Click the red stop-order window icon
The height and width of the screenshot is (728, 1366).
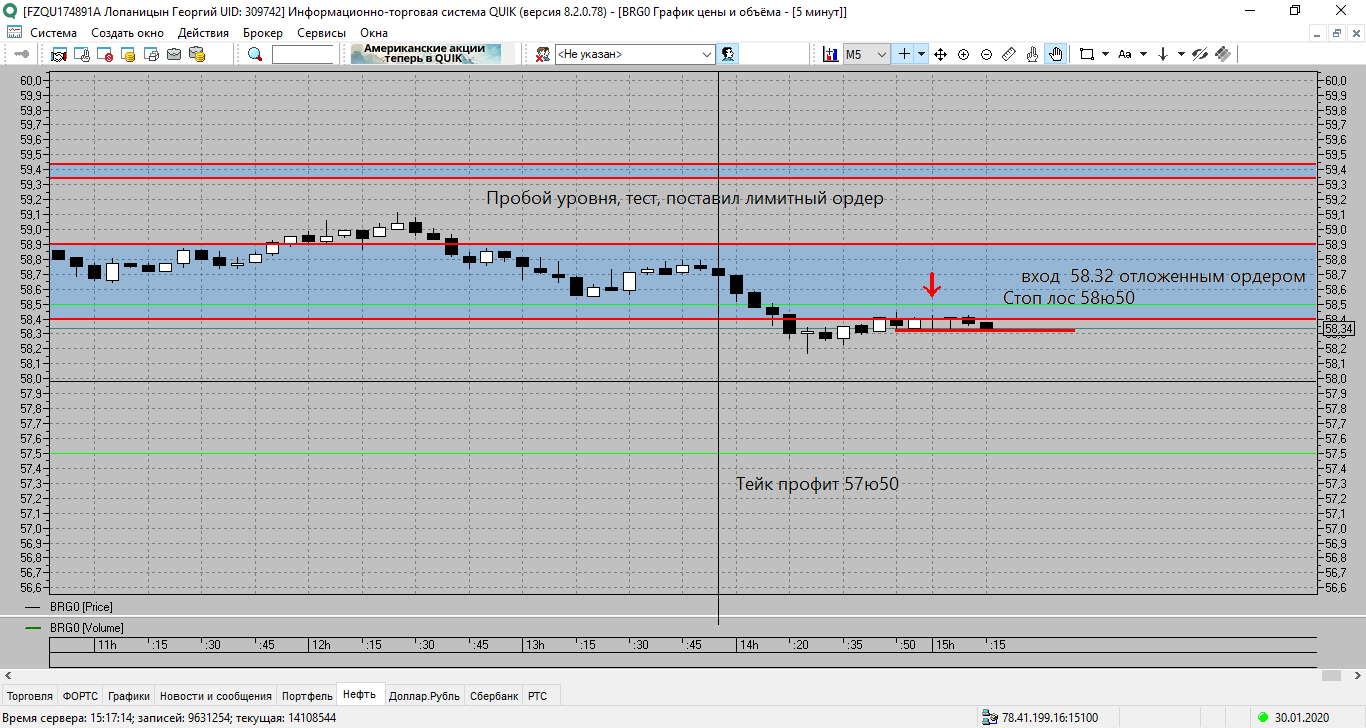coord(105,54)
